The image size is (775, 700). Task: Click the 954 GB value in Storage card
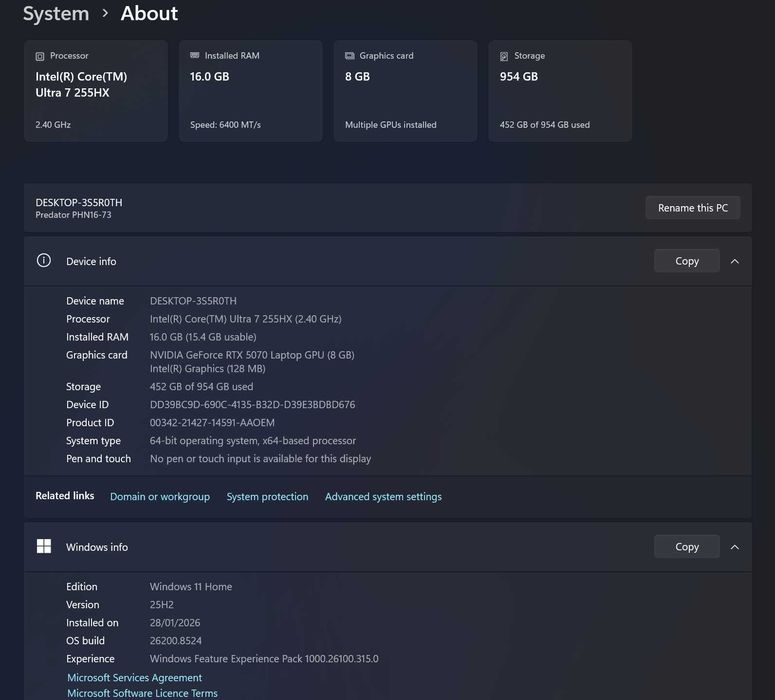(518, 77)
